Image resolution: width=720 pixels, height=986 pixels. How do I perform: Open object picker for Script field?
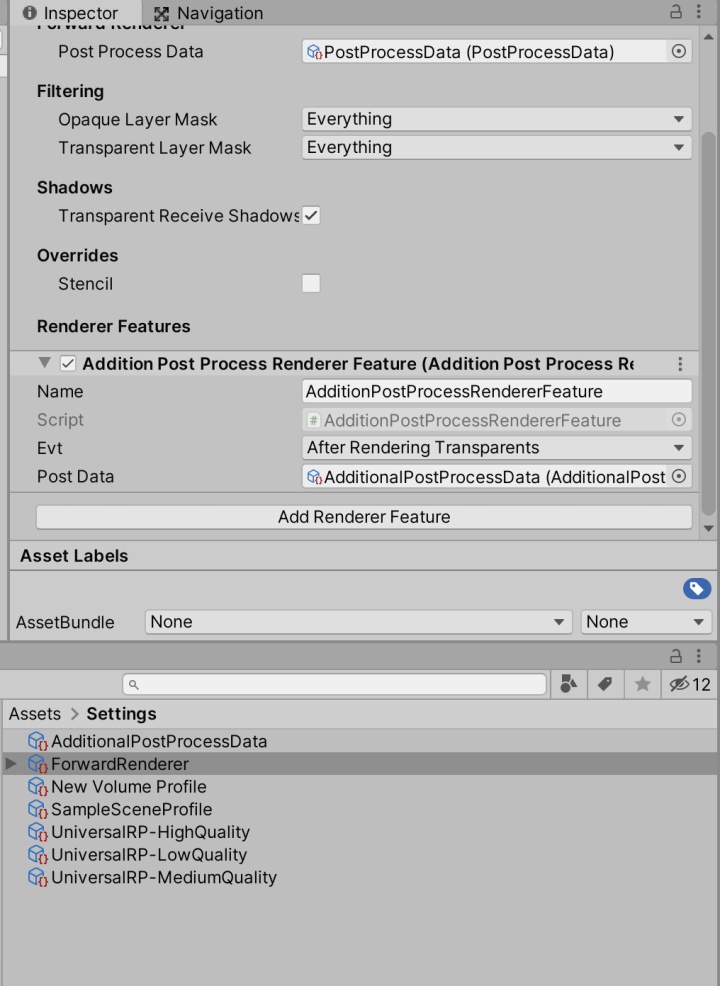[x=678, y=419]
